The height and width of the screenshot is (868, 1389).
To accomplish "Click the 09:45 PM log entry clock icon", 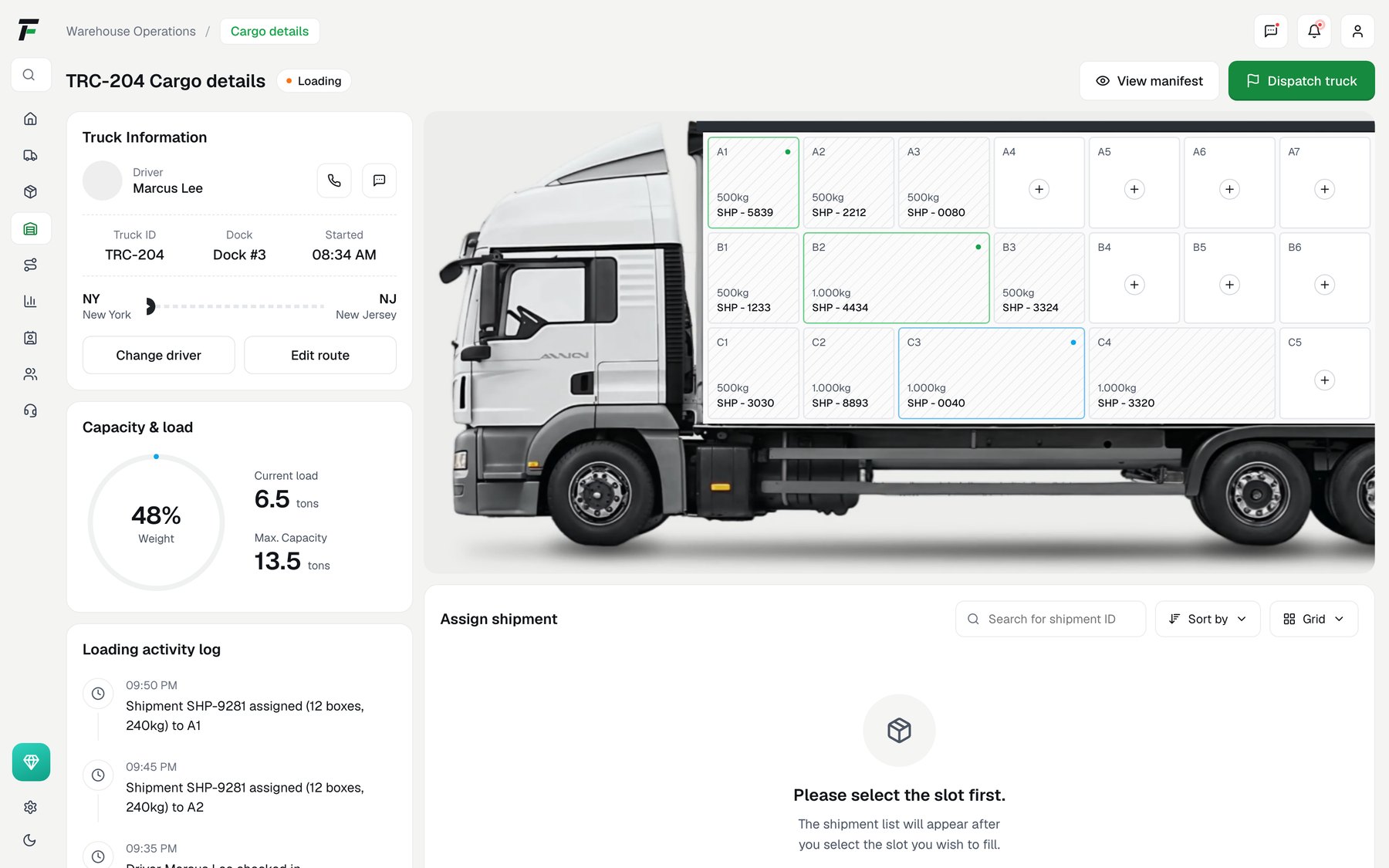I will 98,775.
